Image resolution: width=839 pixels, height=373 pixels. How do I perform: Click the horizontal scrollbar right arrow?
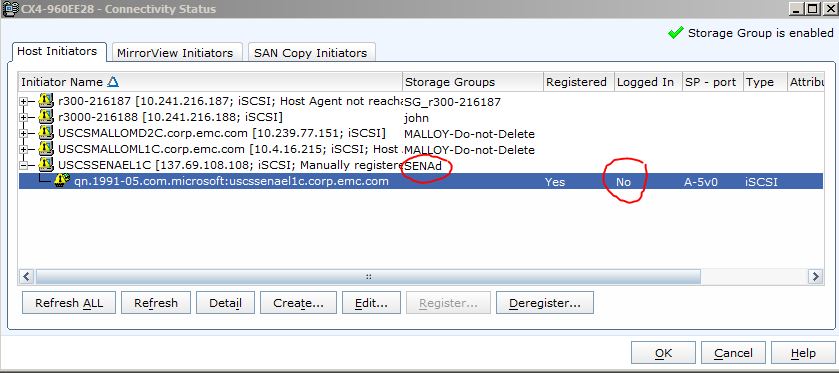815,277
